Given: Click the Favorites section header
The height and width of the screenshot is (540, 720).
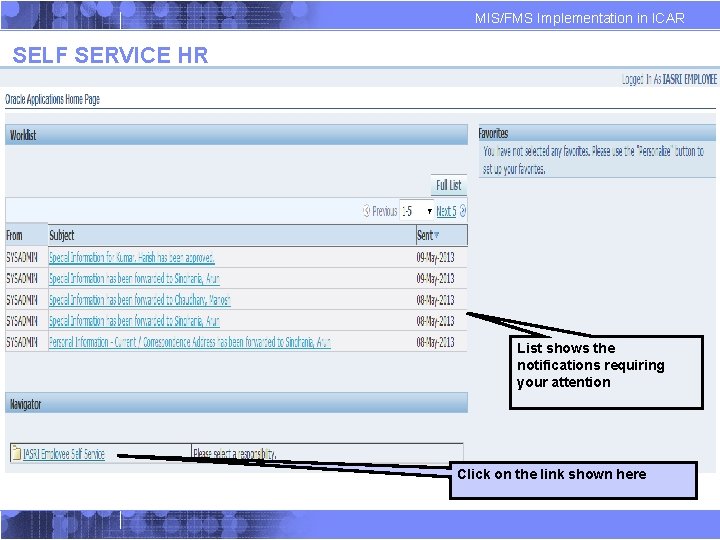Looking at the screenshot, I should point(597,133).
